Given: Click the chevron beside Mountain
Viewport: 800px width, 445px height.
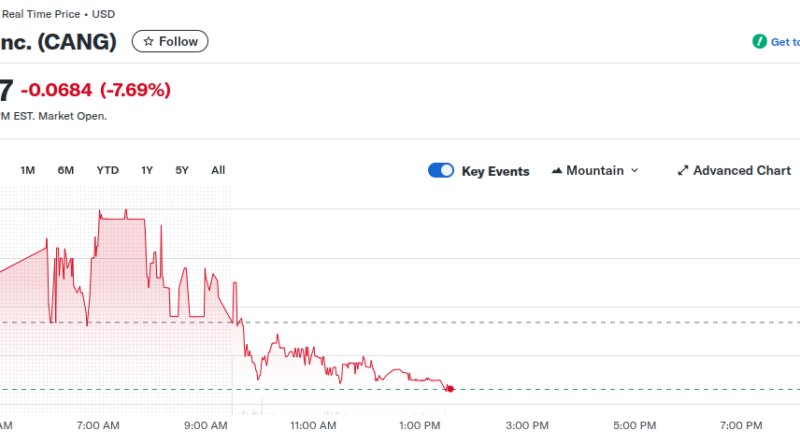Looking at the screenshot, I should pos(634,171).
